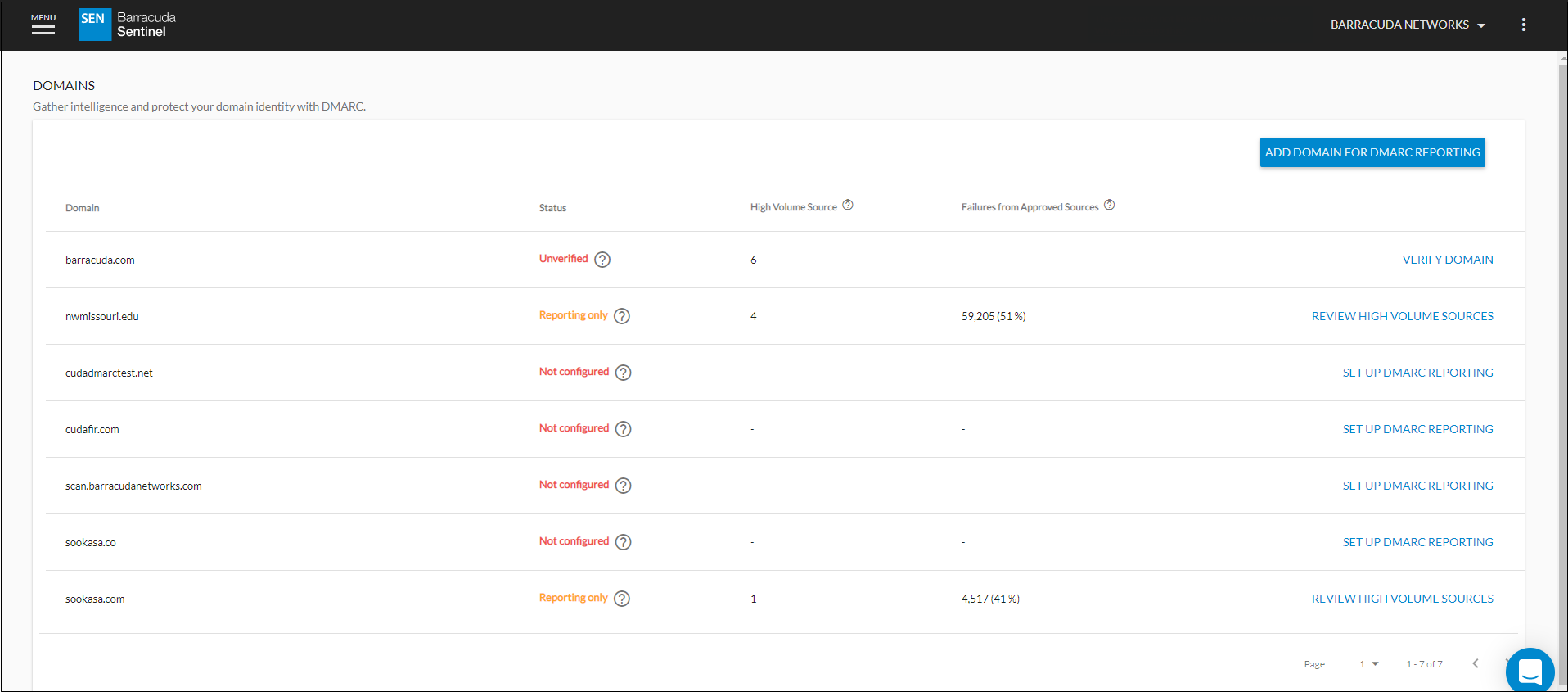
Task: Click the Status column header
Action: 552,208
